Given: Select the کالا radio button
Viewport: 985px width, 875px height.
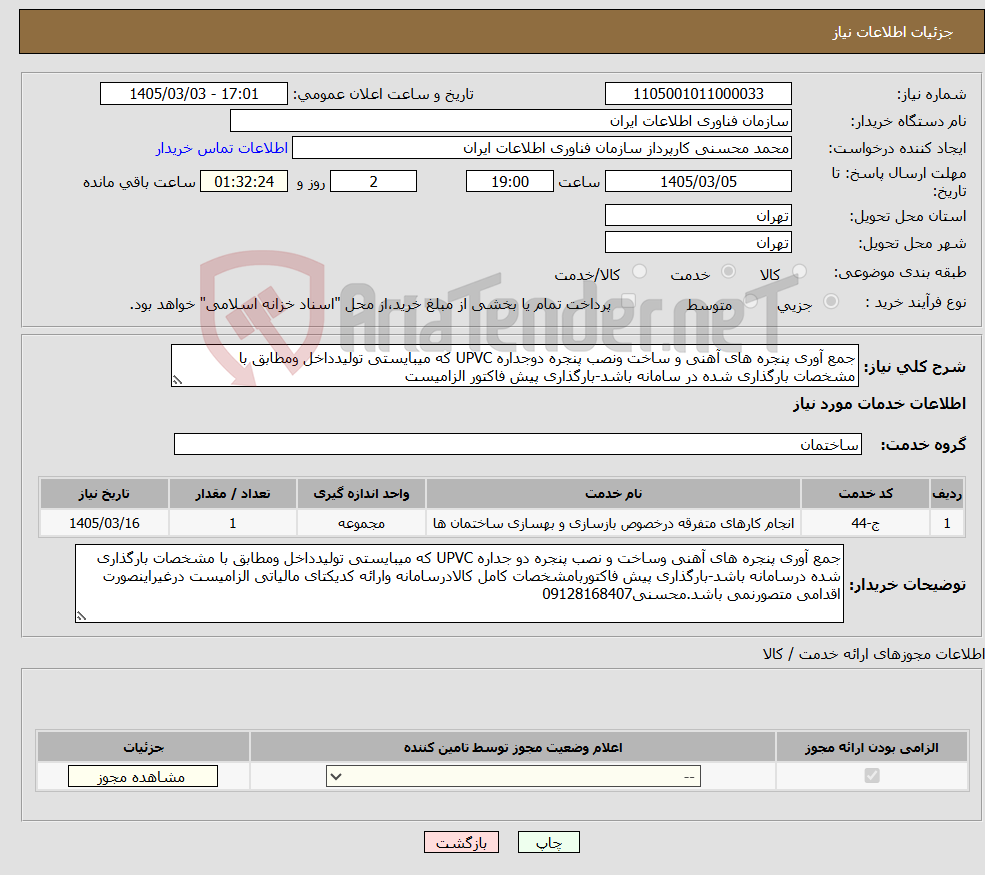Looking at the screenshot, I should pos(799,271).
